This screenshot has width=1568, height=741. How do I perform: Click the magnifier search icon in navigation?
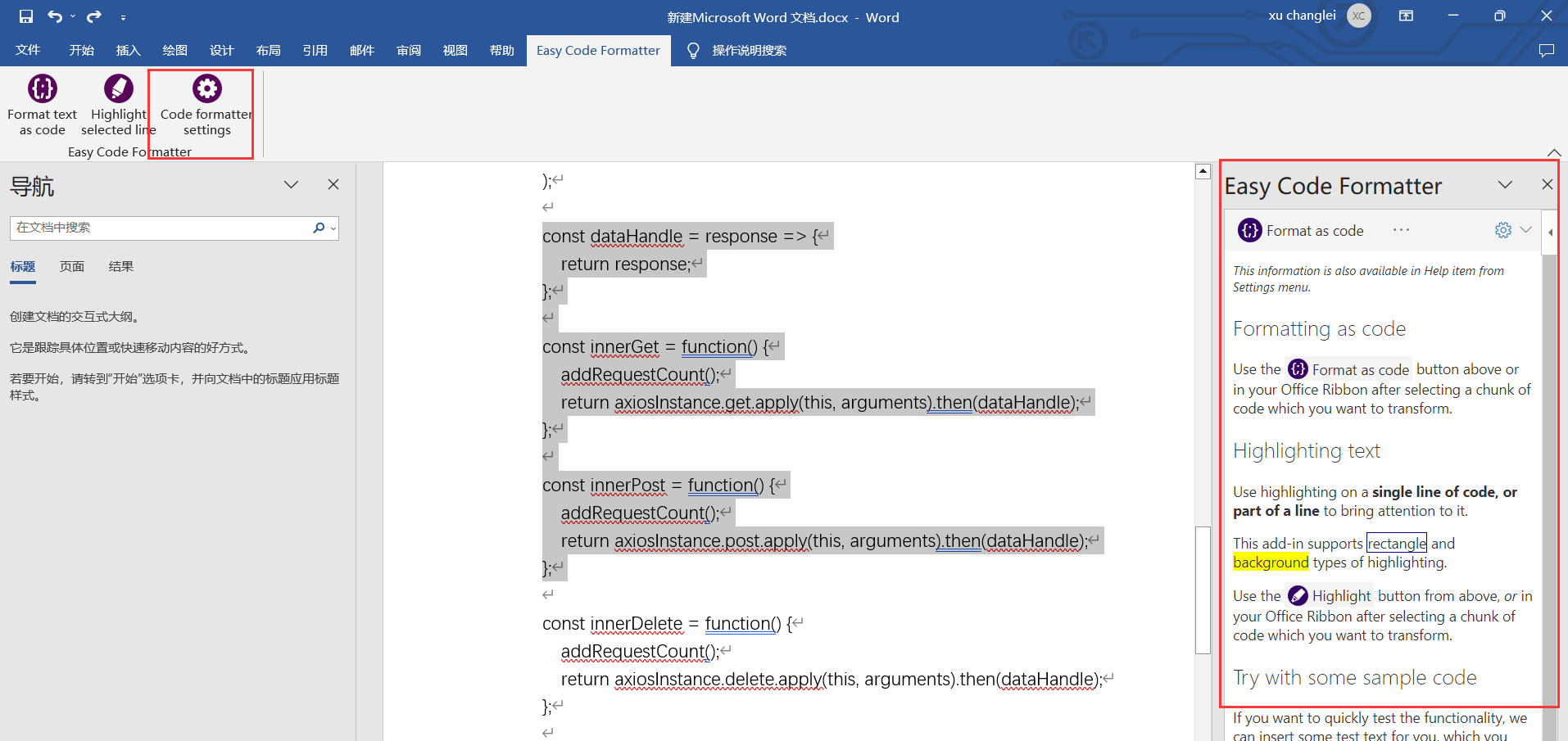pos(319,228)
